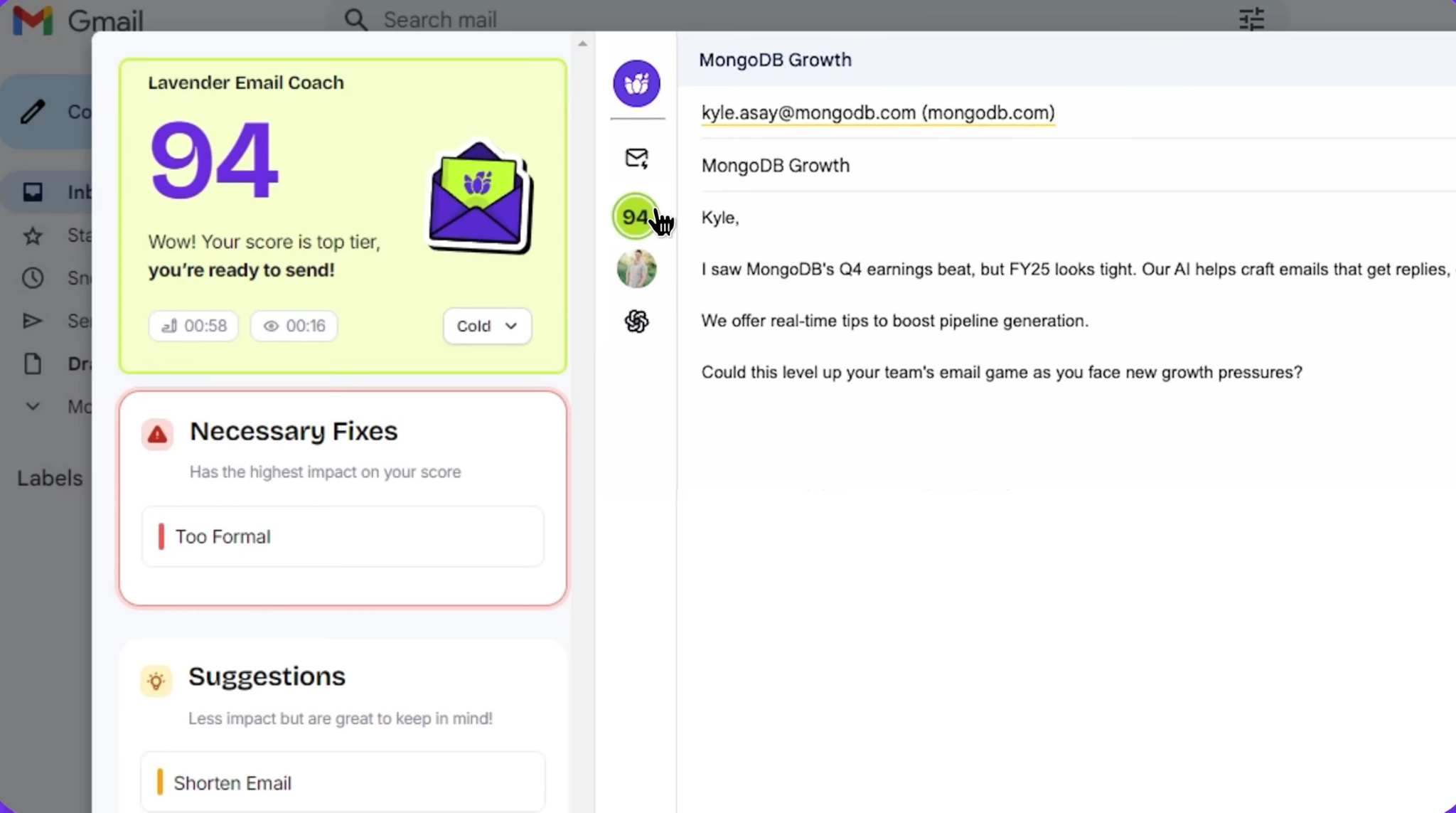1456x813 pixels.
Task: Click the Gmail search magnifier icon
Action: (x=355, y=19)
